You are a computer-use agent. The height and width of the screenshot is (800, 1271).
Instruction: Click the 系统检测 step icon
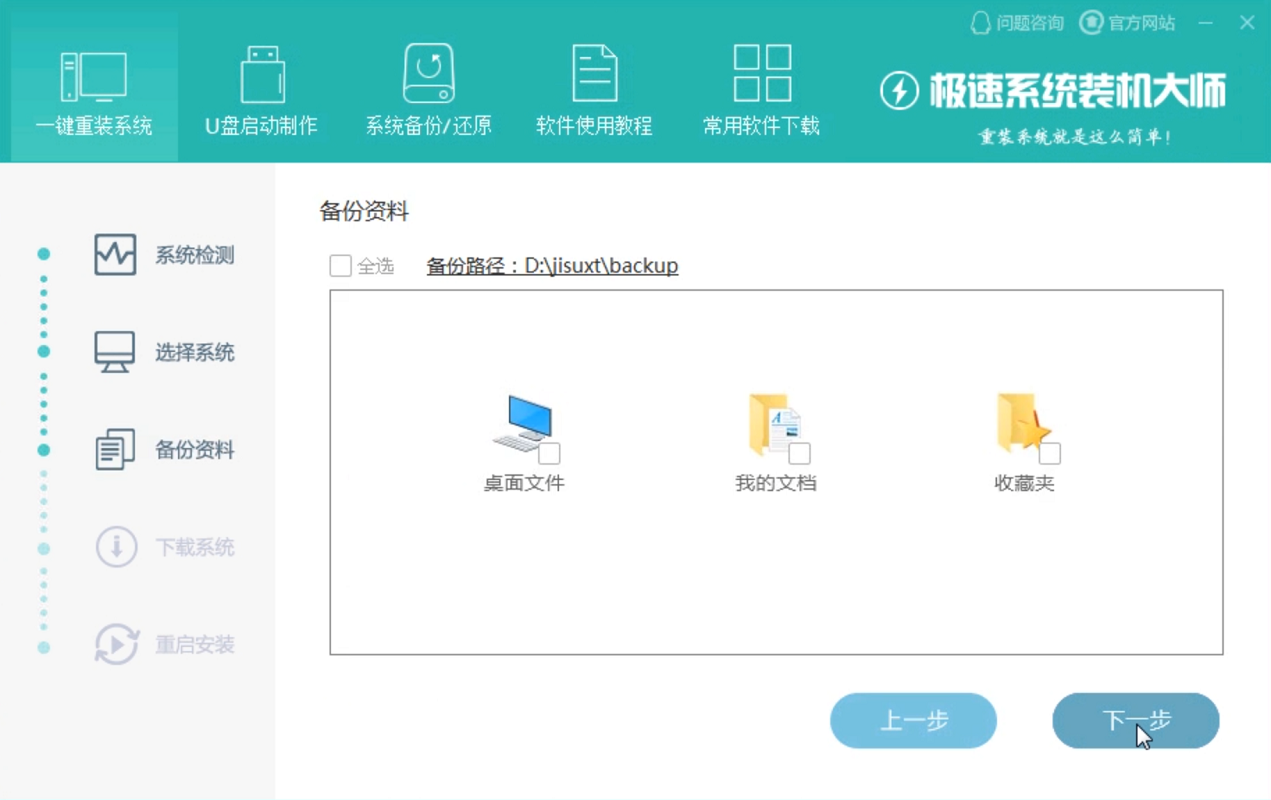(x=113, y=255)
